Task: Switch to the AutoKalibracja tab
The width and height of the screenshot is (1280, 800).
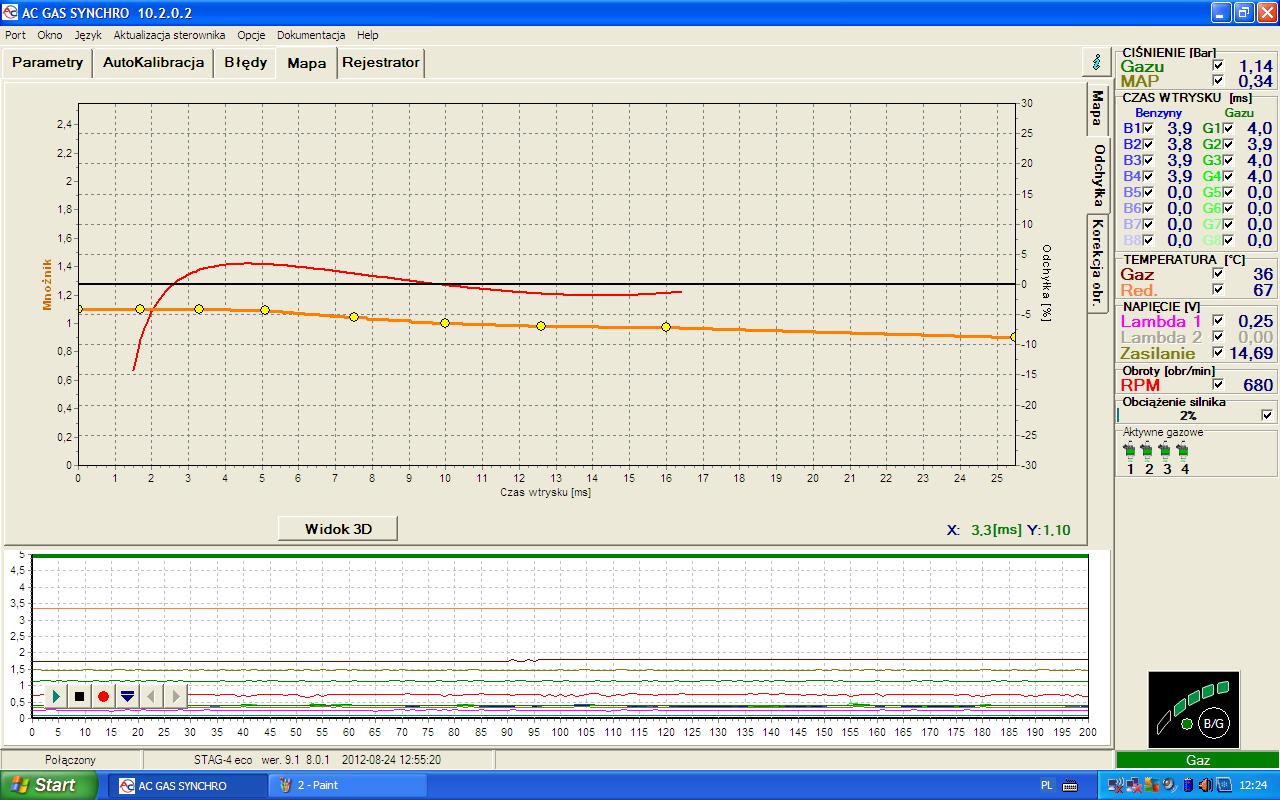Action: pyautogui.click(x=153, y=63)
